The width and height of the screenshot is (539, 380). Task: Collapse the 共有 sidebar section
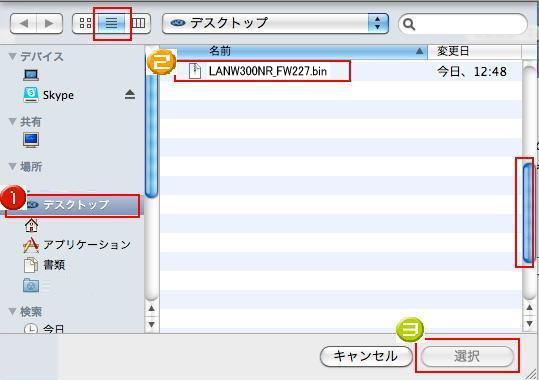[12, 121]
